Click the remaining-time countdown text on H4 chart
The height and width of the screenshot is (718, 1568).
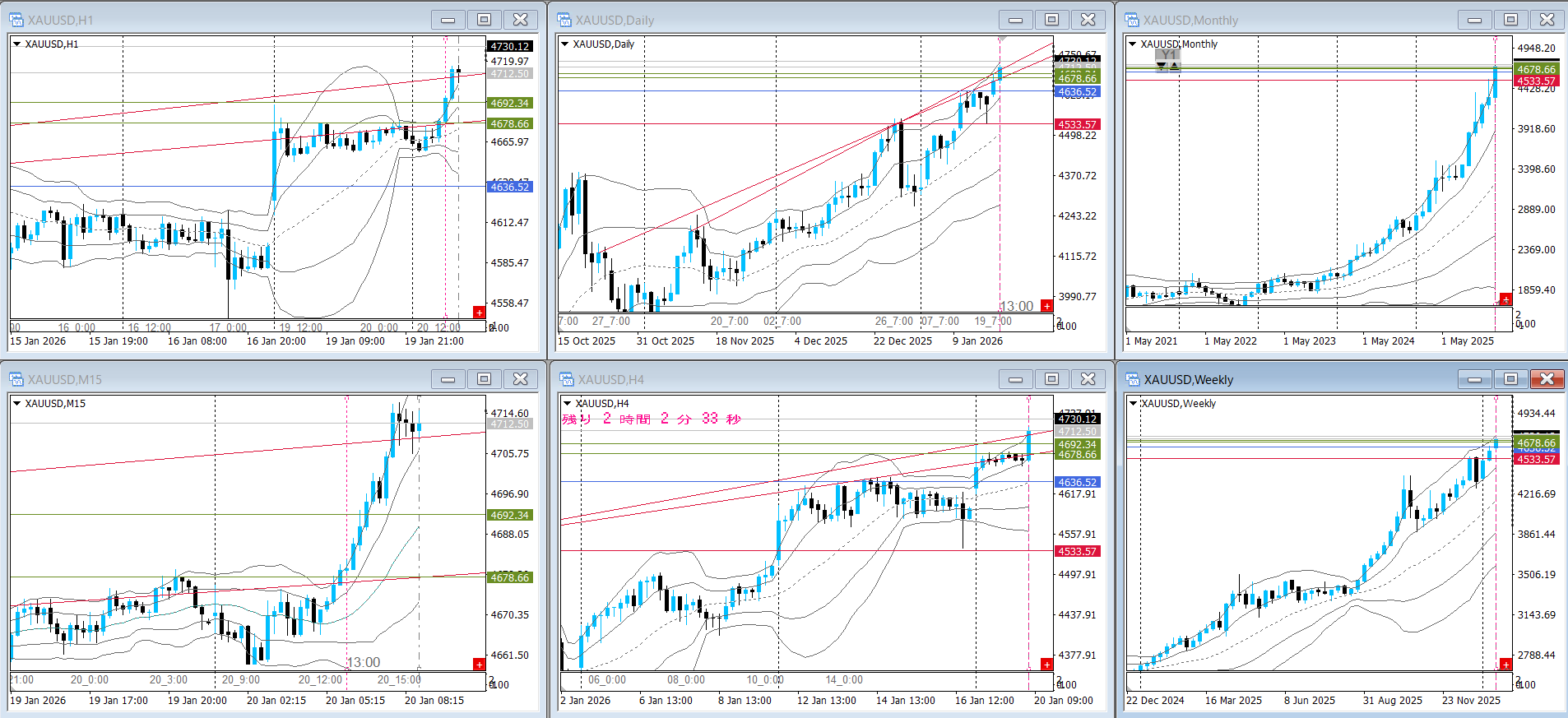(651, 419)
